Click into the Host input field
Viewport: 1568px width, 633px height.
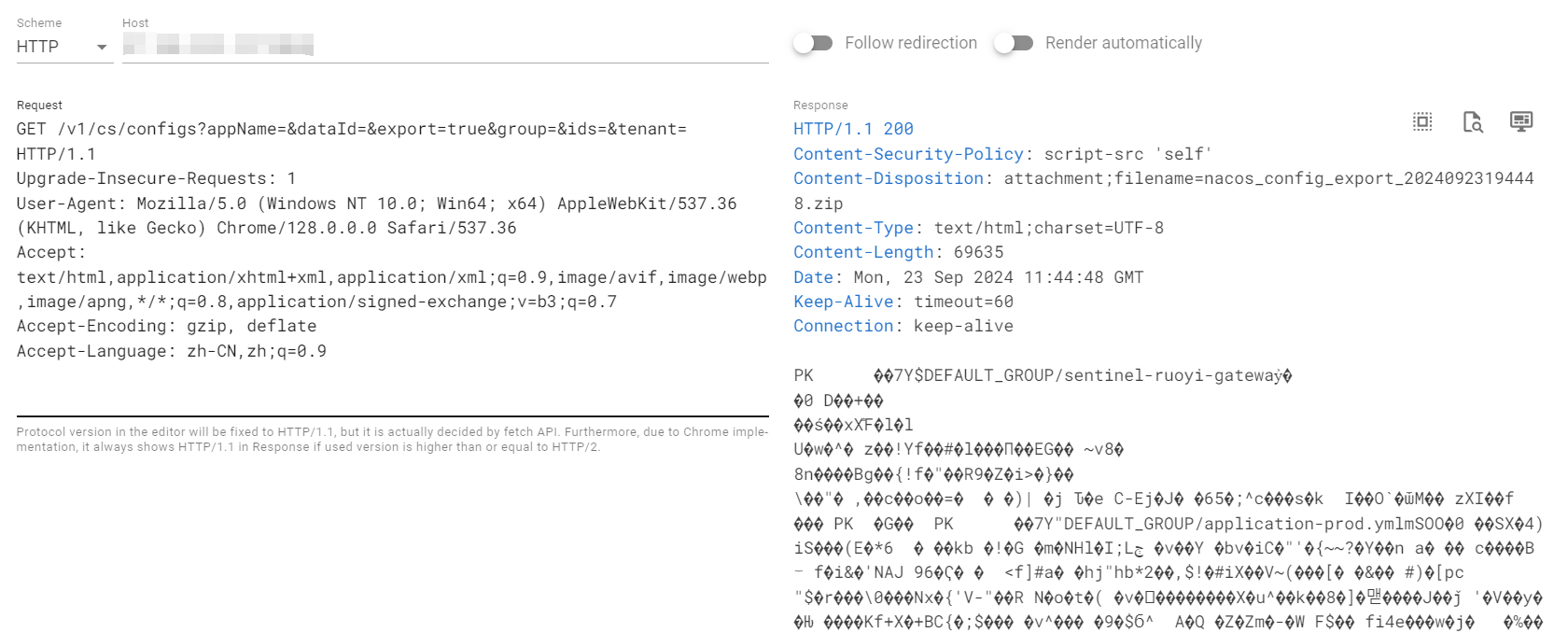coord(444,45)
